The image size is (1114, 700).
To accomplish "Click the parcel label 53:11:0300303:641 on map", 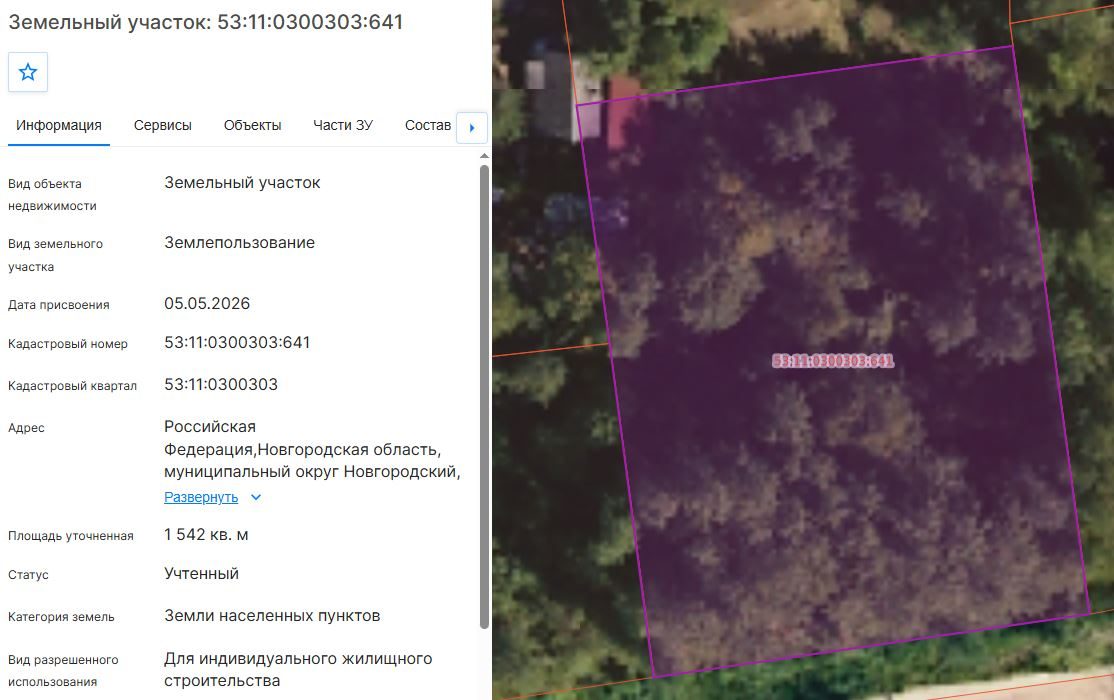I will pos(833,361).
